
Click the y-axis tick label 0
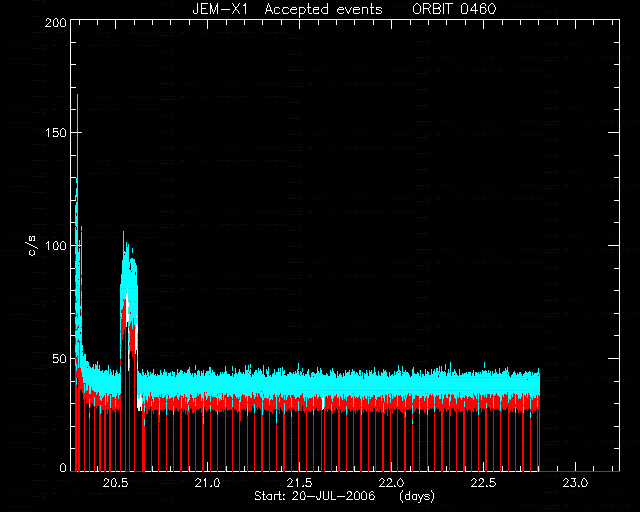click(63, 467)
